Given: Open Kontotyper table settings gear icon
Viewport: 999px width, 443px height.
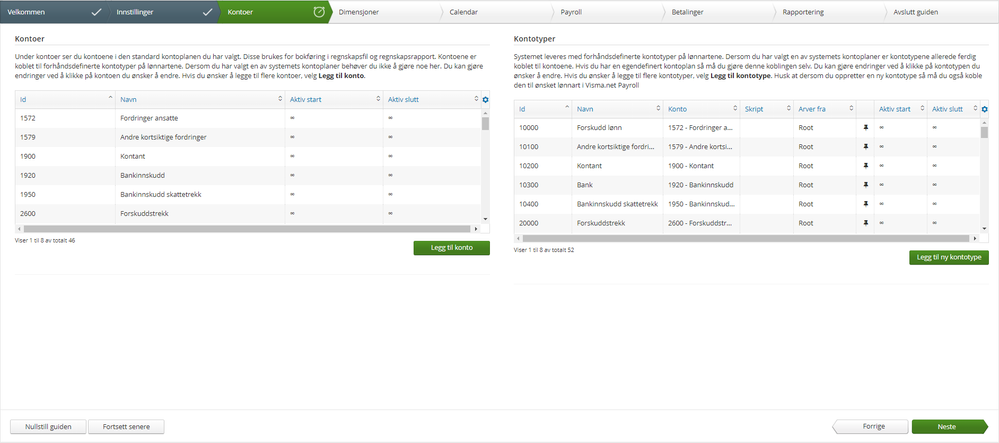Looking at the screenshot, I should tap(984, 110).
